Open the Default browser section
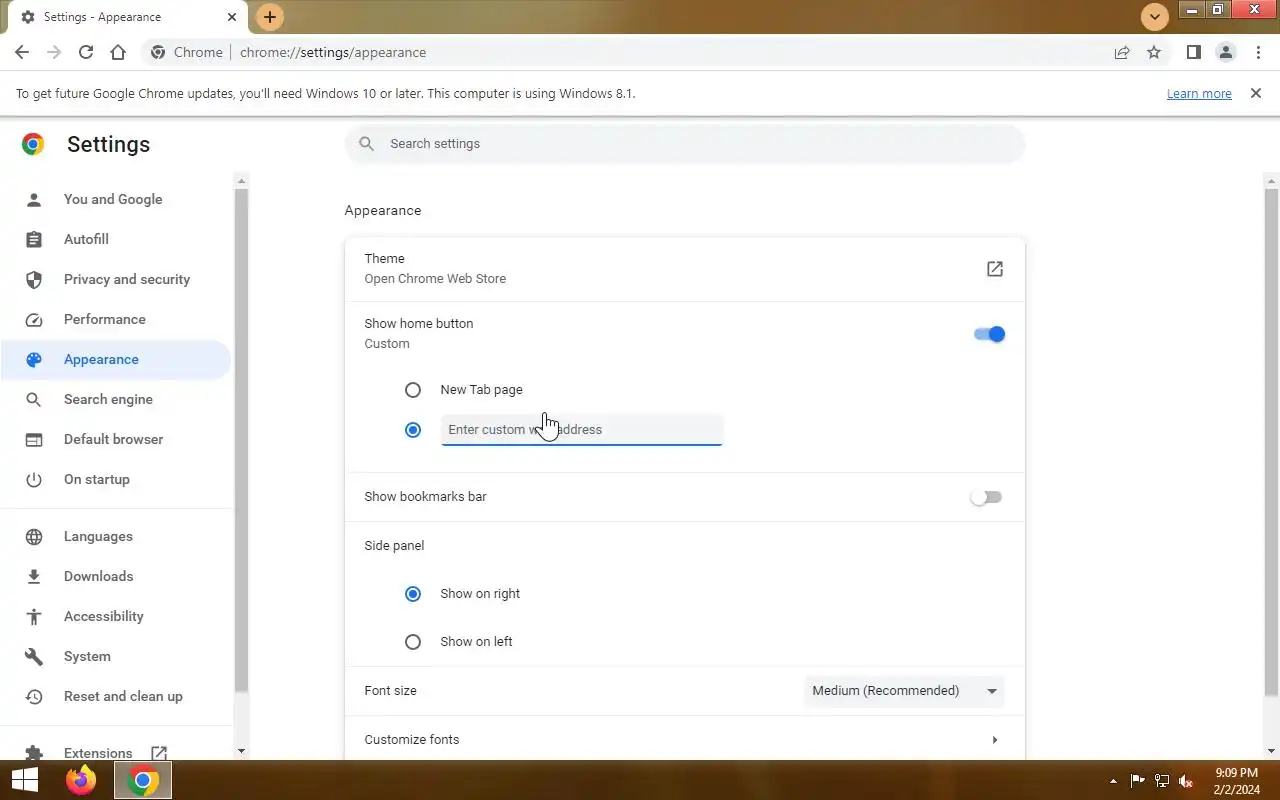This screenshot has width=1280, height=800. 116,439
